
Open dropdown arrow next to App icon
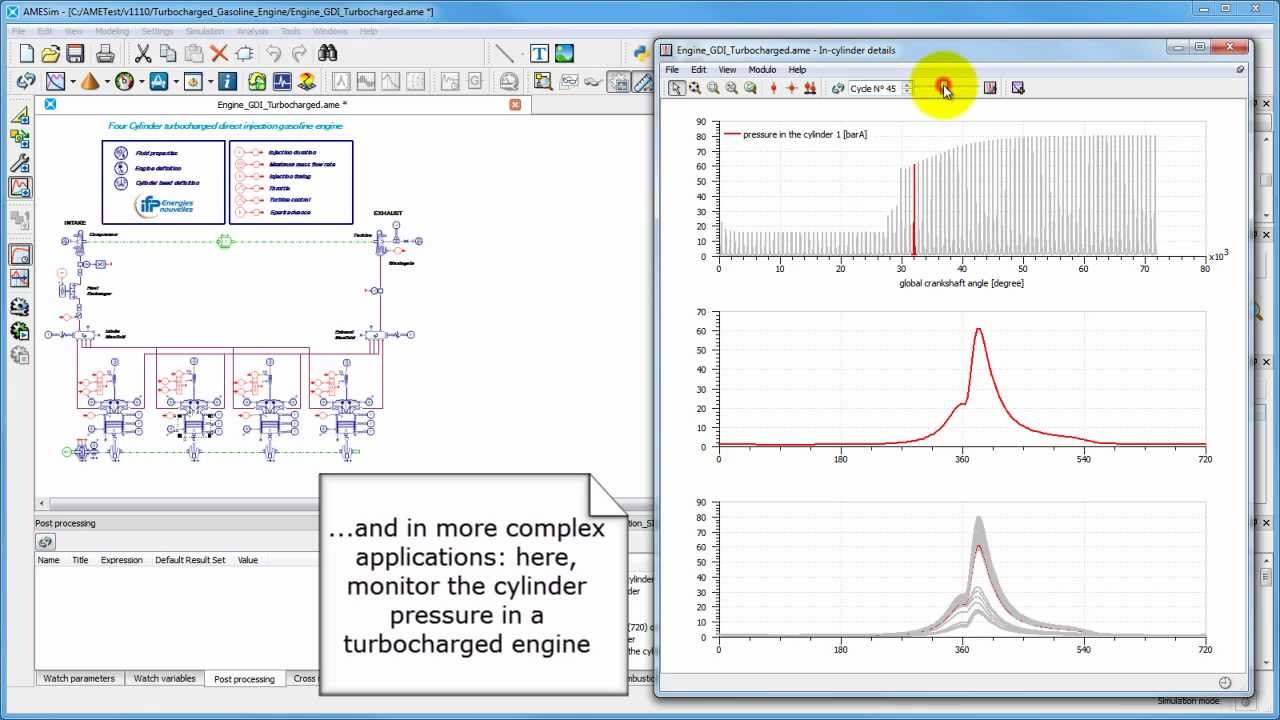(176, 82)
